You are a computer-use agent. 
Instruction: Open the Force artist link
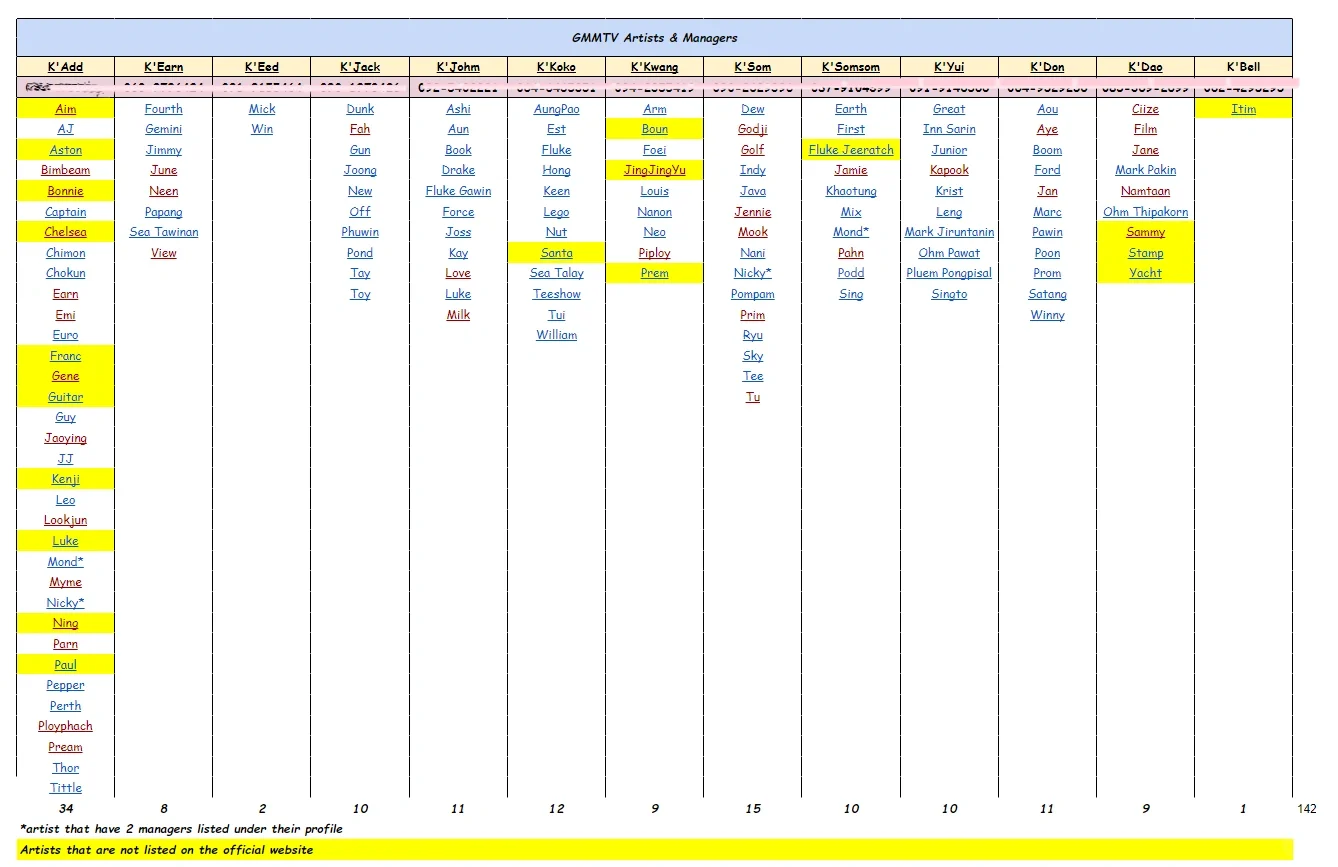pos(458,212)
